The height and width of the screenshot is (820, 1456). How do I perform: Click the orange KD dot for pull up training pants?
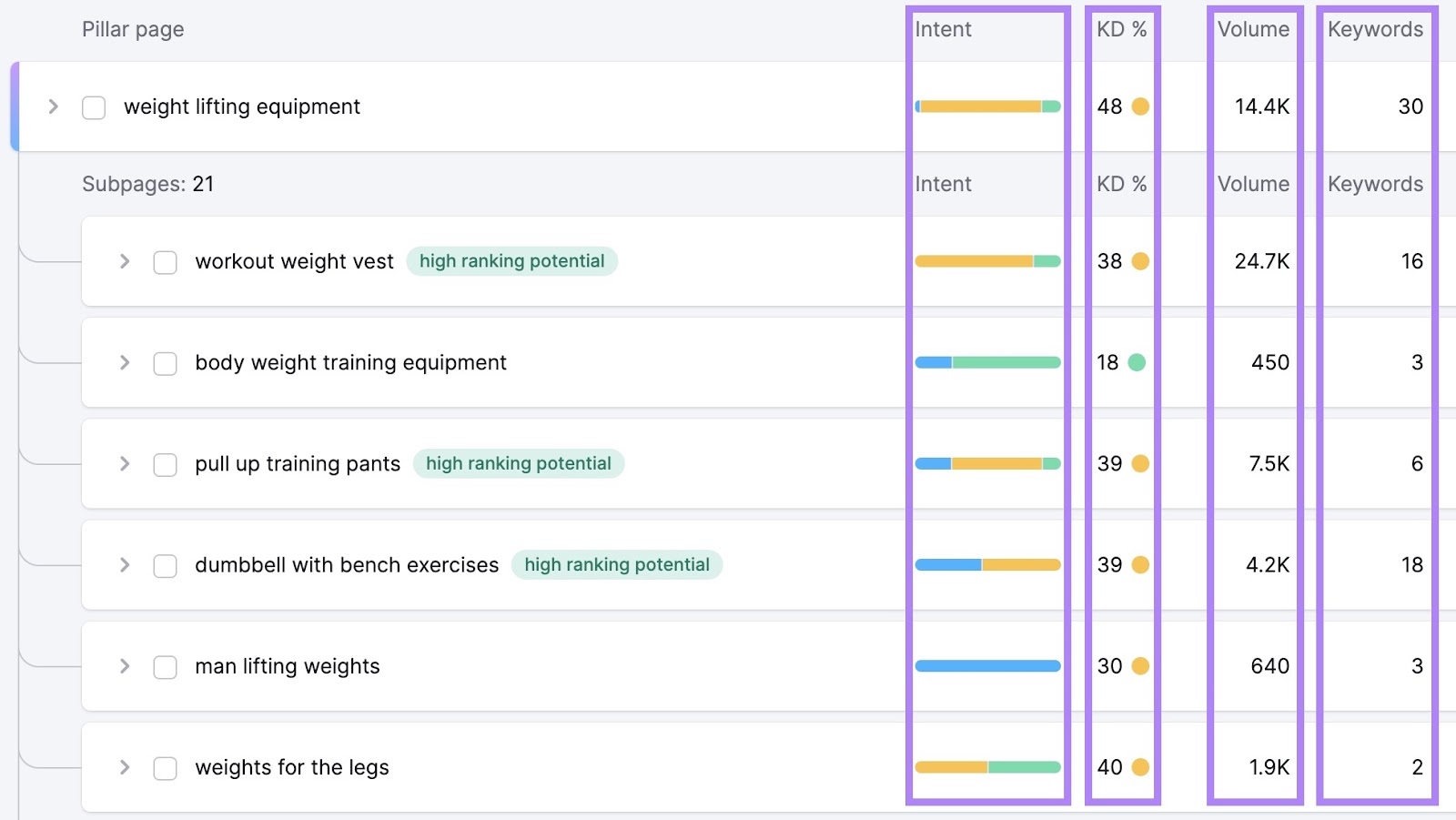(x=1141, y=463)
